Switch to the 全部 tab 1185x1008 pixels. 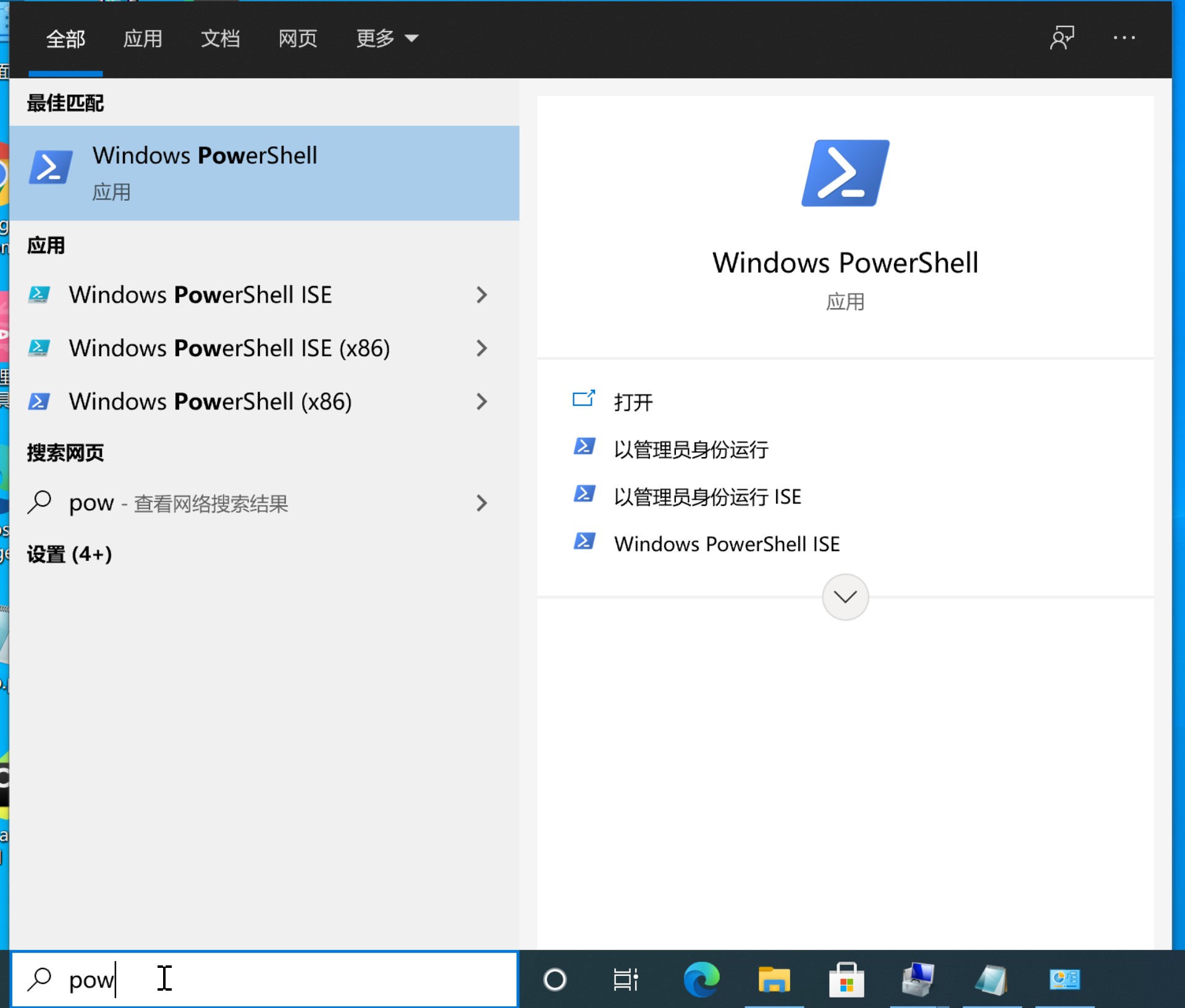(x=65, y=39)
